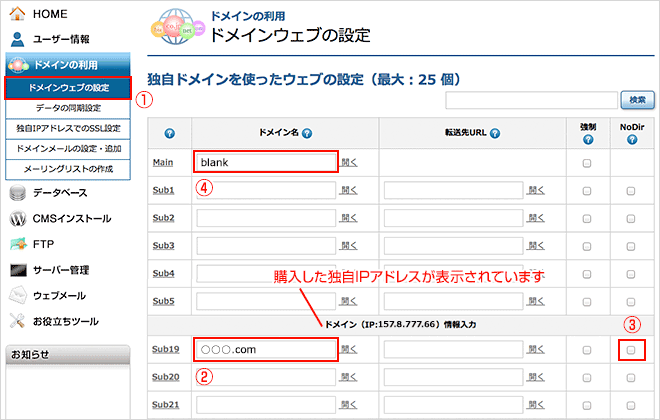
Task: Toggle the 強制 checkbox in Main row
Action: 587,163
